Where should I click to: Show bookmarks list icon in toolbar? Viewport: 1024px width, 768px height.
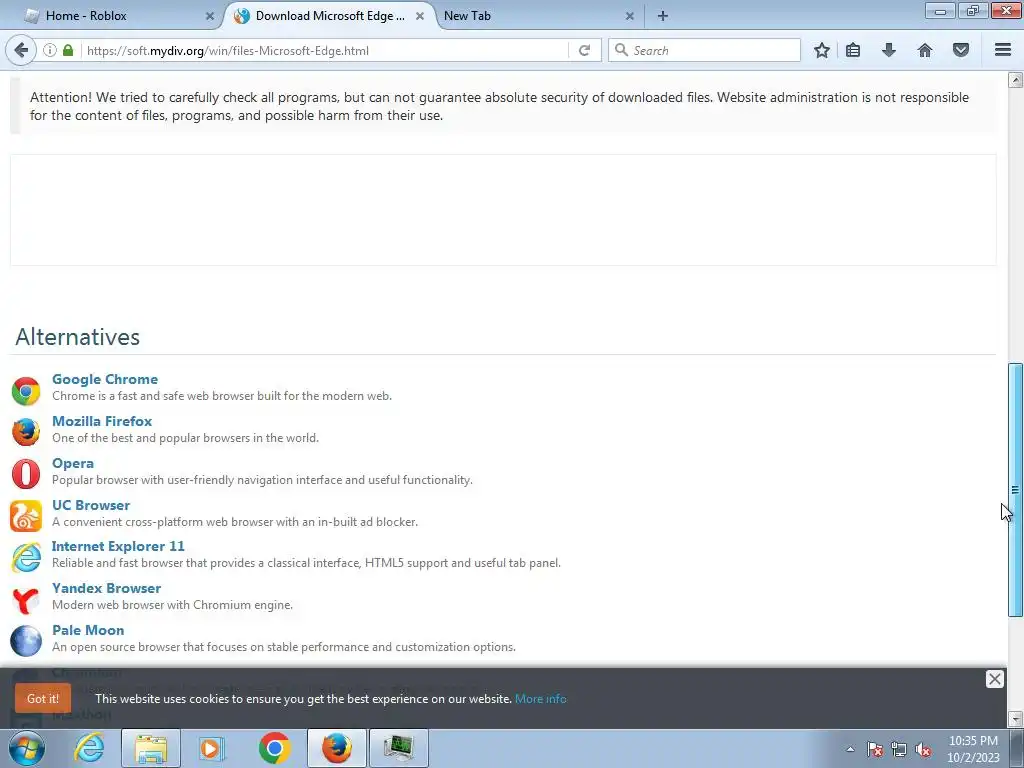[x=853, y=50]
